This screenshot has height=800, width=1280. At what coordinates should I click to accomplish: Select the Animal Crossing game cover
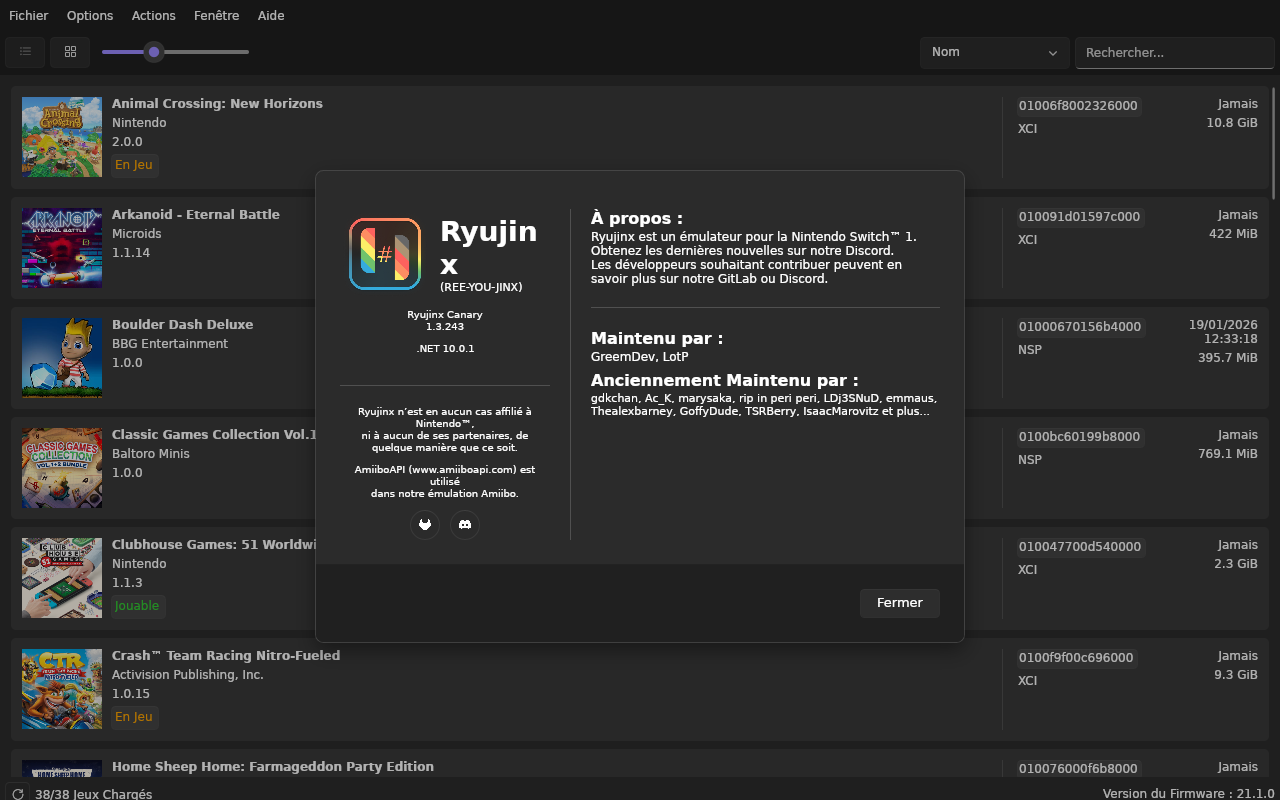[62, 137]
